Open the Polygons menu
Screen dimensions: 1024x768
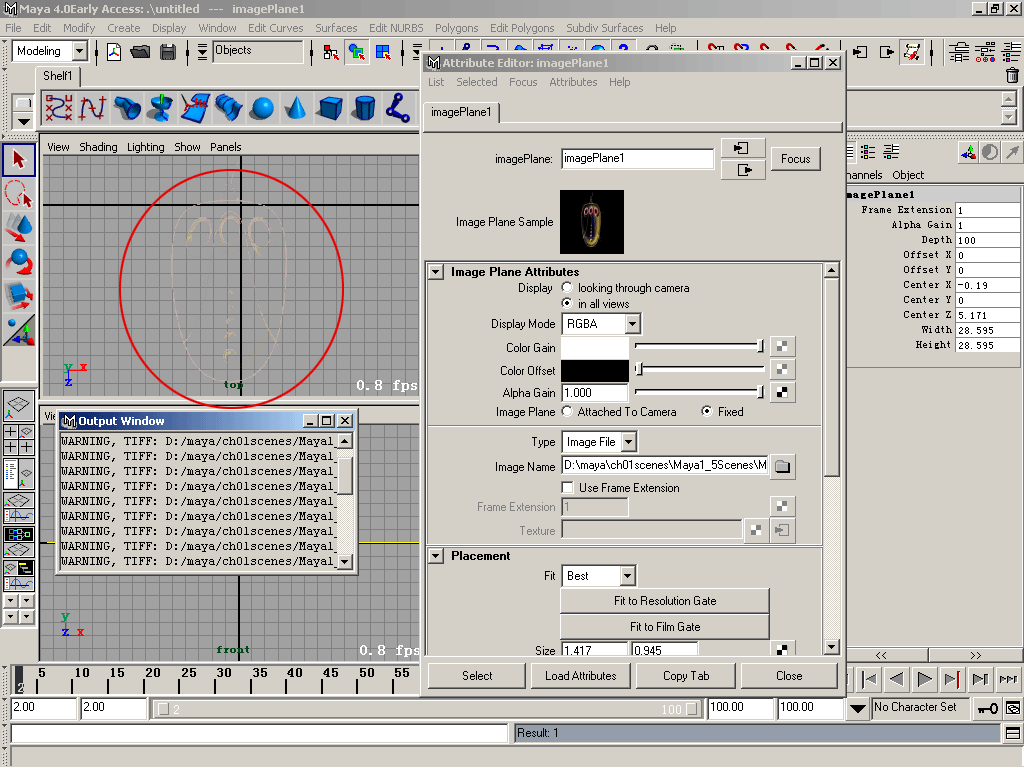coord(456,28)
